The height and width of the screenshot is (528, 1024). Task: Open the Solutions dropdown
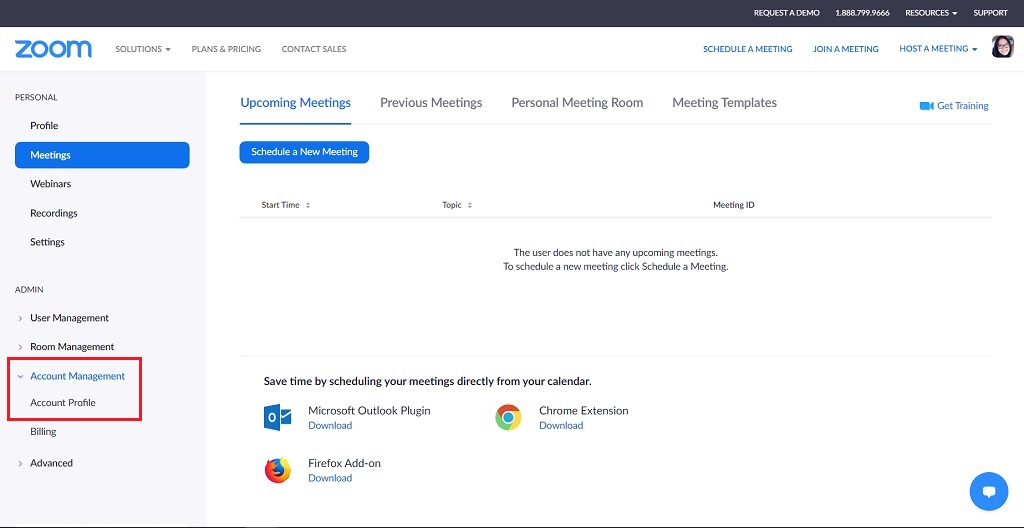click(x=142, y=49)
